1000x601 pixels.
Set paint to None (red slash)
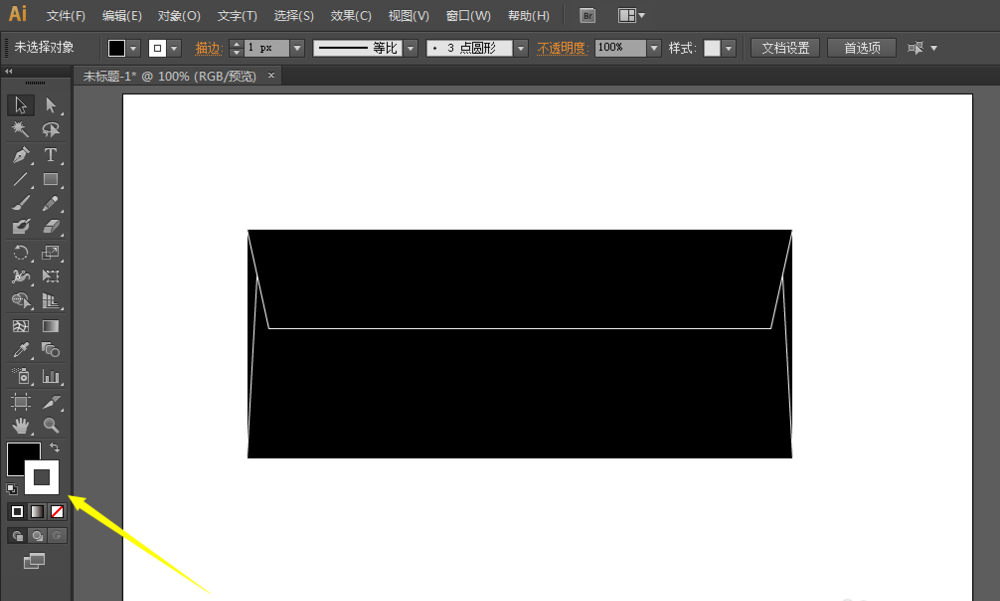pyautogui.click(x=57, y=512)
